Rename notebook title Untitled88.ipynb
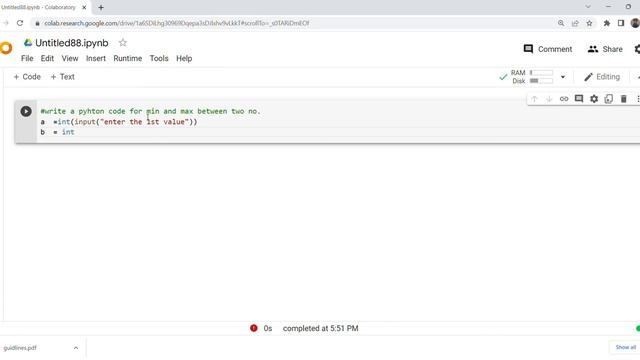 [72, 43]
